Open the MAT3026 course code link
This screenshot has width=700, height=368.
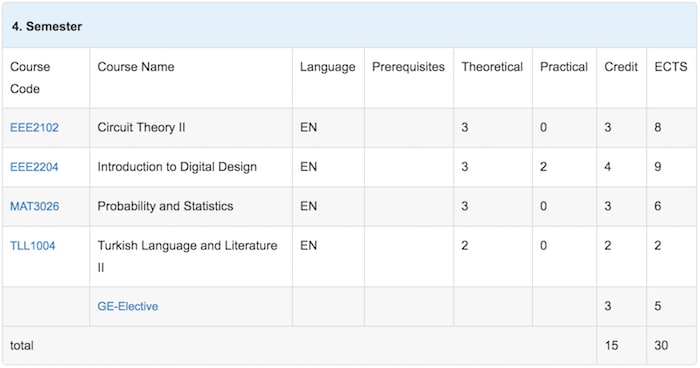pos(35,206)
